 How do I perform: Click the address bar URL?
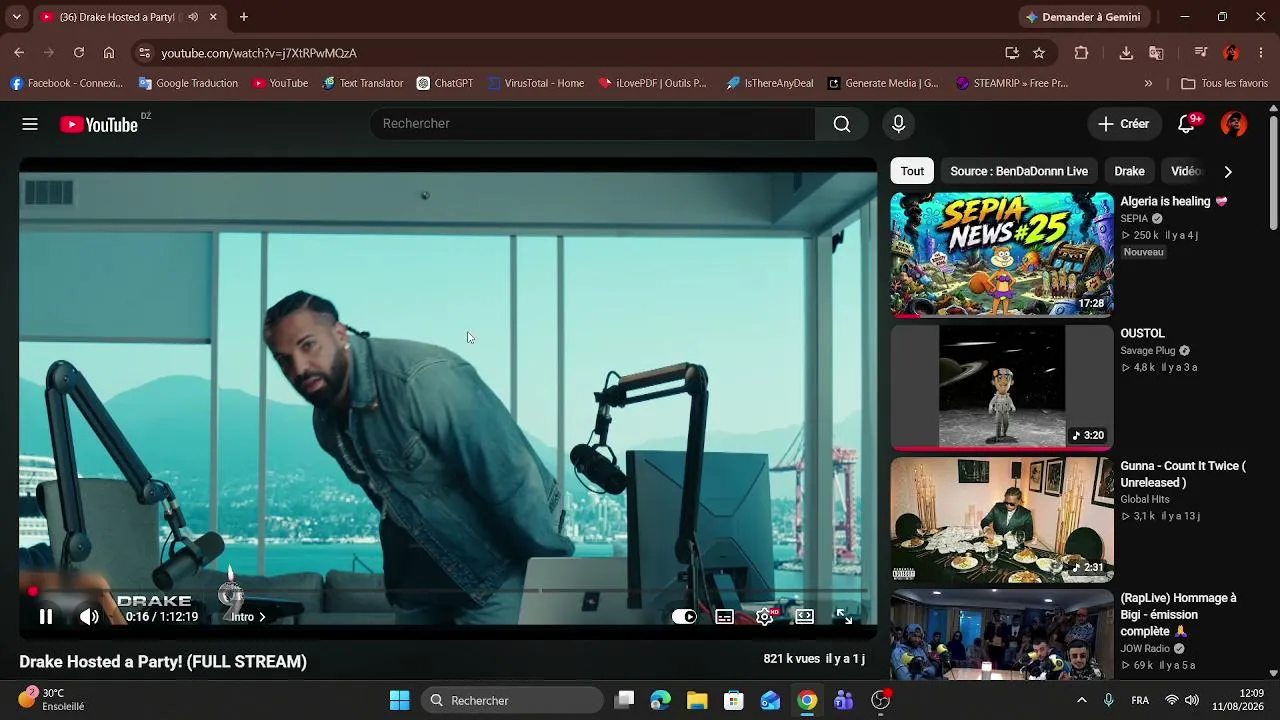click(259, 53)
